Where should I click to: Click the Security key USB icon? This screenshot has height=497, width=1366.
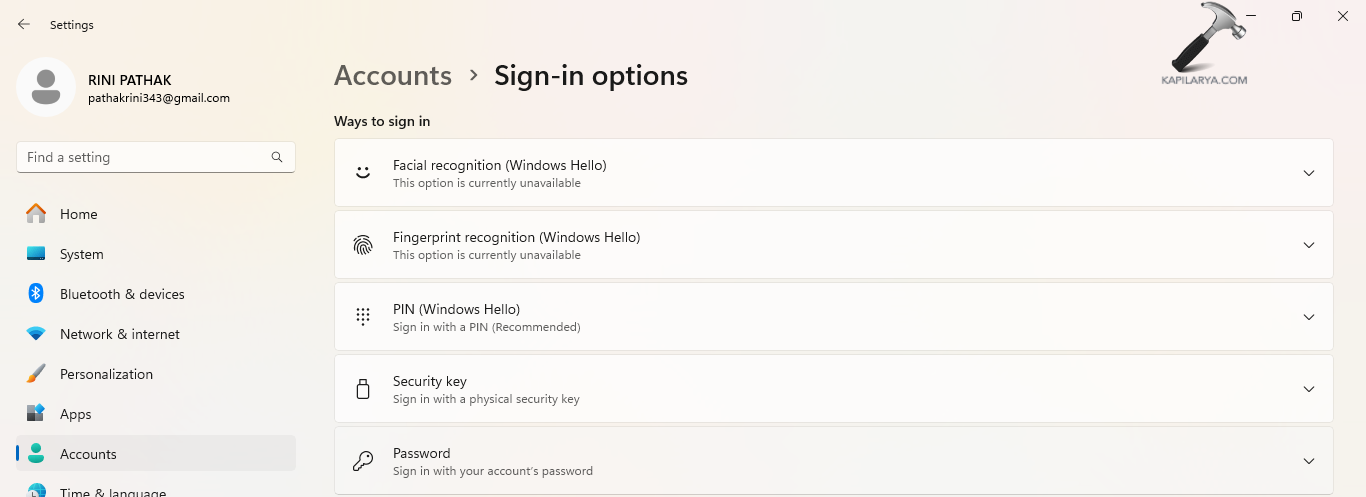click(x=363, y=389)
